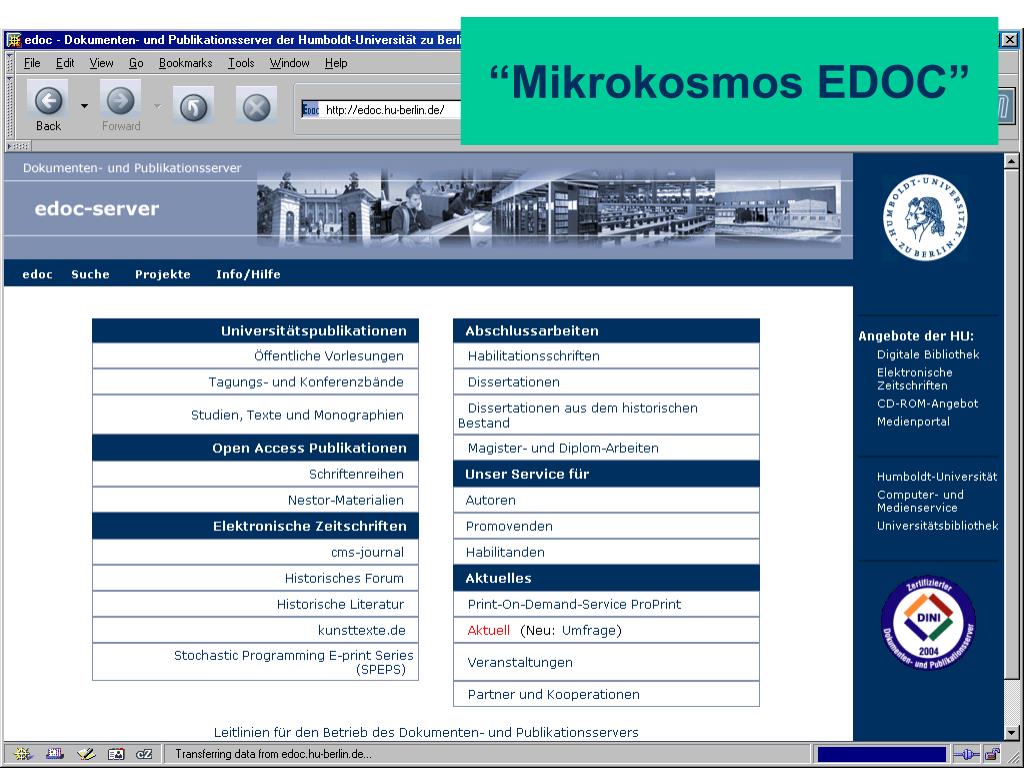
Task: Click the Info/Hilfe navigation tab
Action: click(248, 274)
